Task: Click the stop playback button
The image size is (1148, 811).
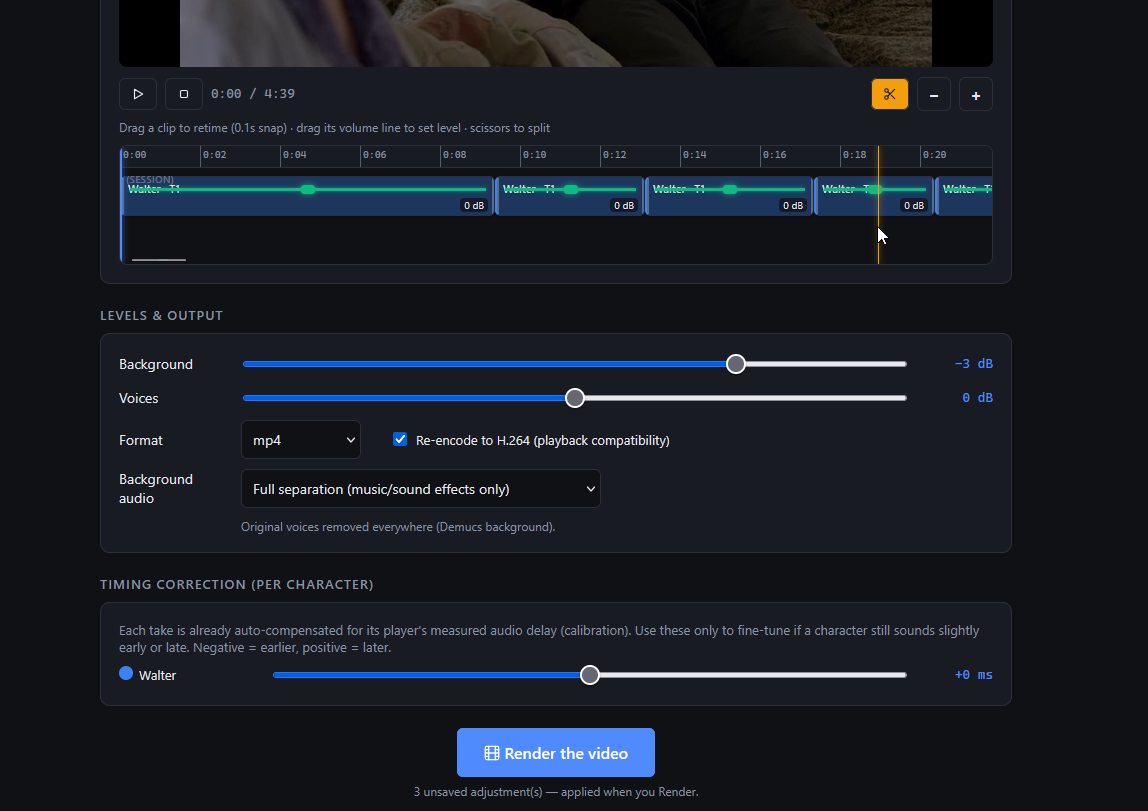Action: click(x=184, y=94)
